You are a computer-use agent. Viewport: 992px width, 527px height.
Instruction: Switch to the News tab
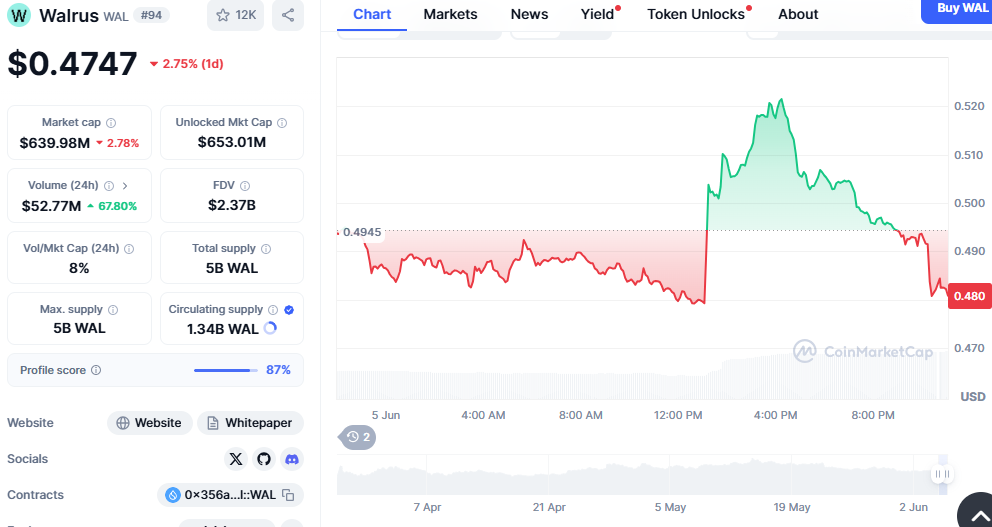click(x=530, y=14)
